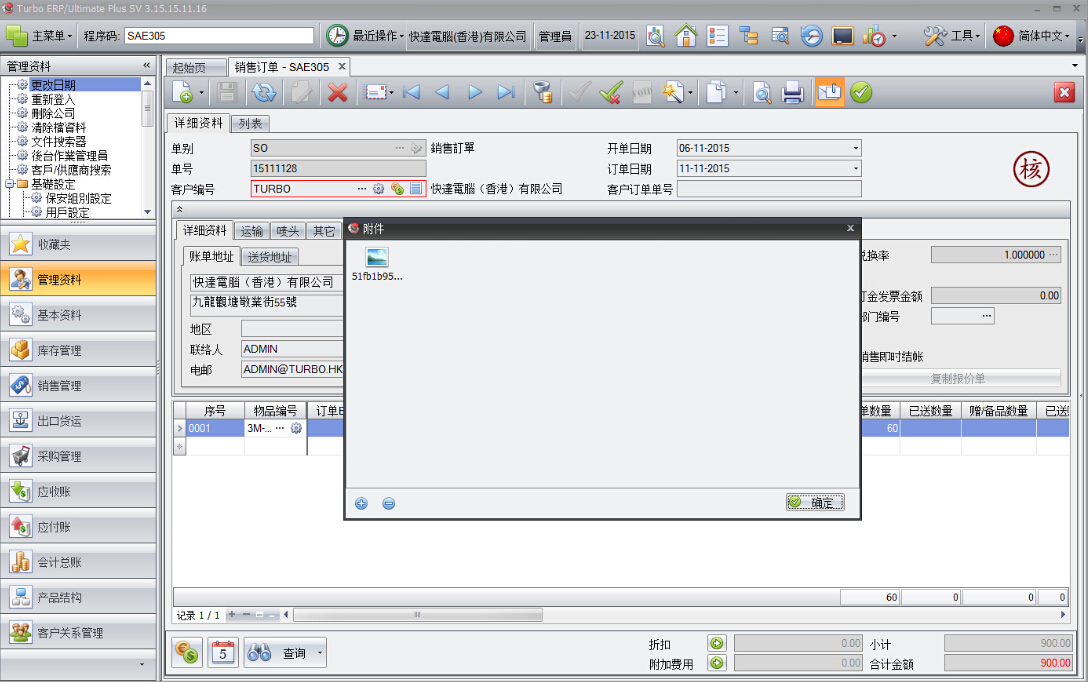Click the home icon in top toolbar
1088x682 pixels.
tap(686, 35)
